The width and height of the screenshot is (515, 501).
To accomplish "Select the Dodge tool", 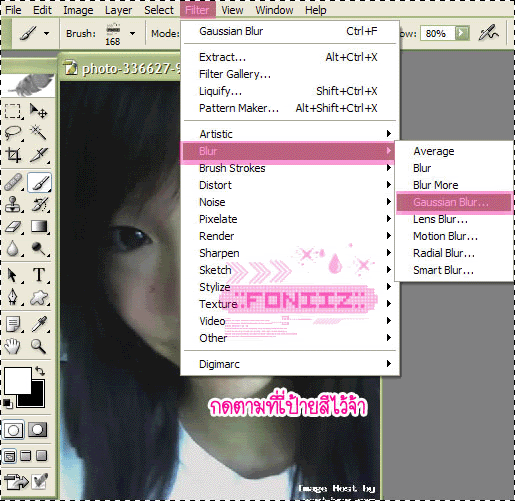I will (39, 249).
